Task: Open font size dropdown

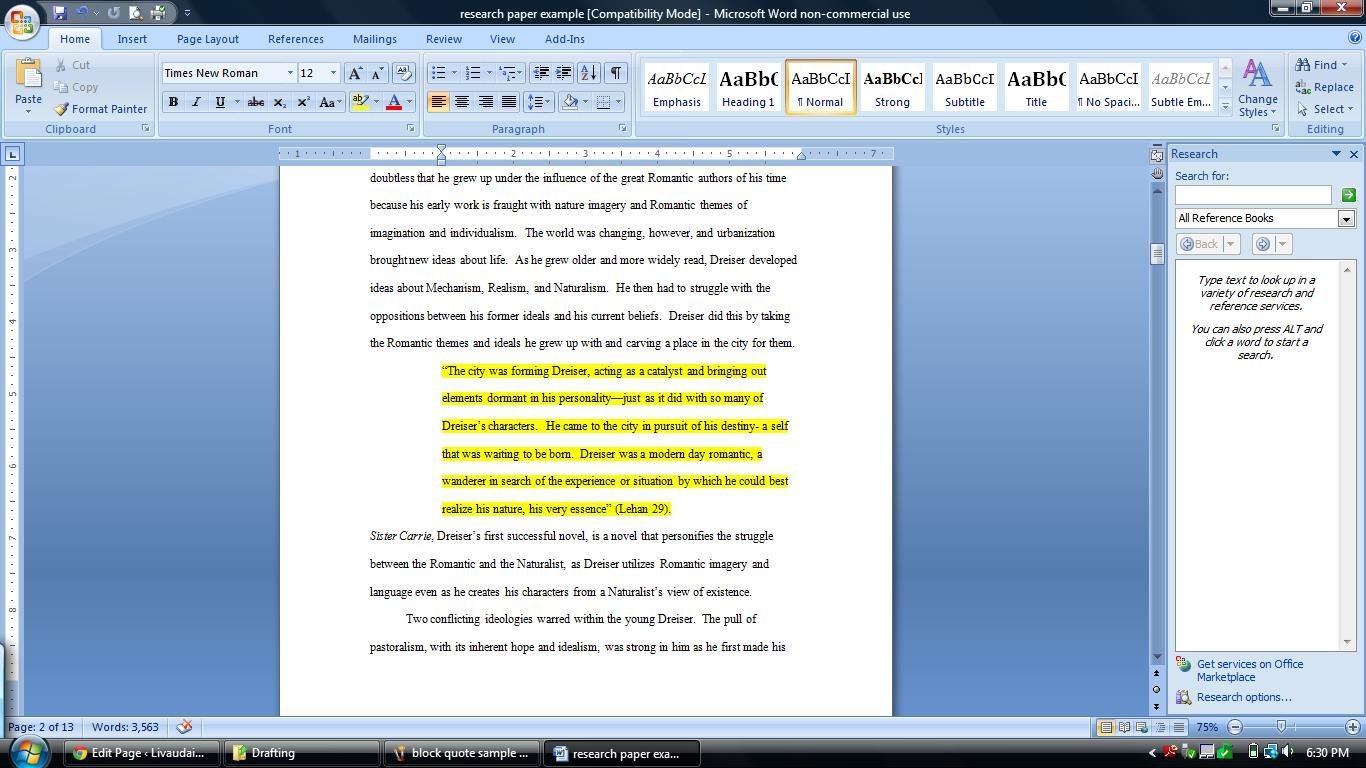Action: point(333,73)
